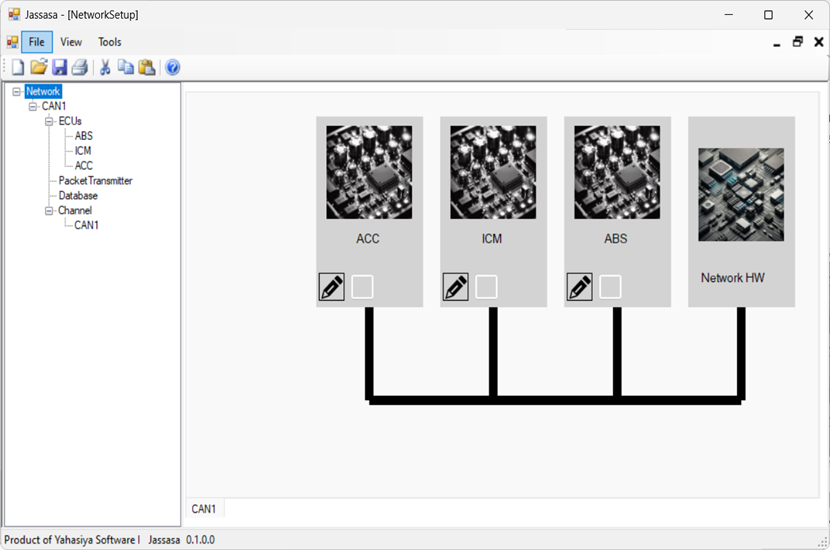Click the ICM circuit board image
Screen dimensions: 830x550
point(493,172)
